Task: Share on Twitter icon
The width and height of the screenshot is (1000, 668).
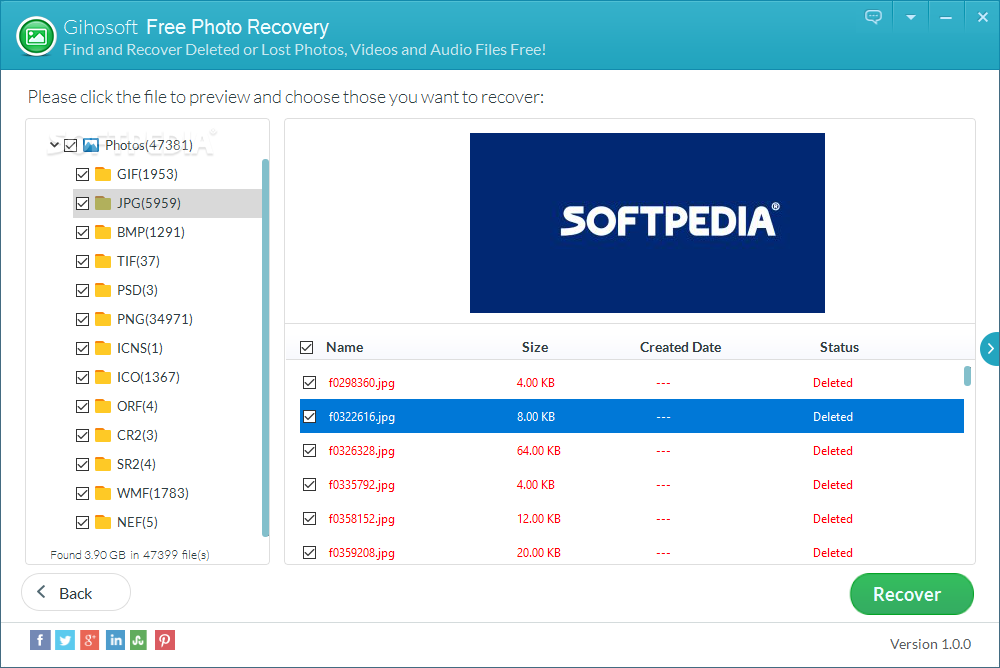Action: coord(64,640)
